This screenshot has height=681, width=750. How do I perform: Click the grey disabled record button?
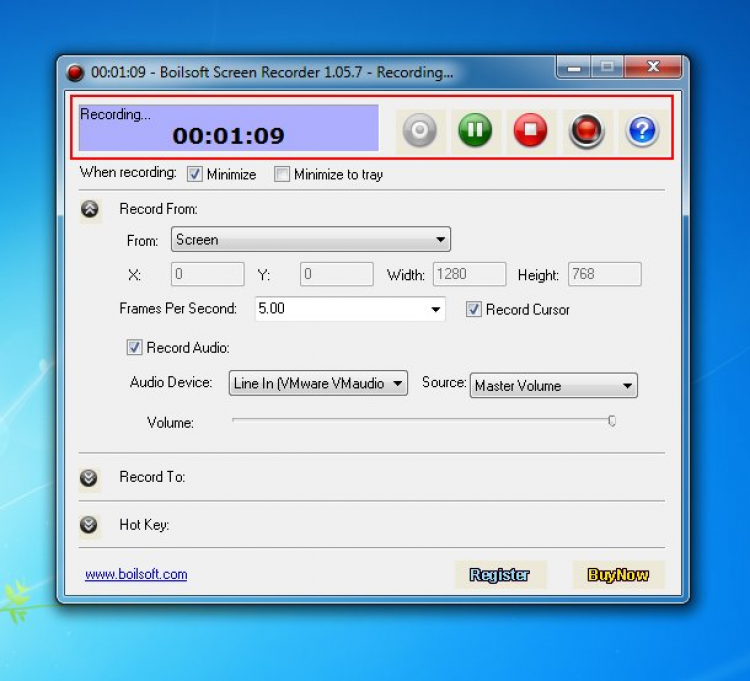point(419,130)
